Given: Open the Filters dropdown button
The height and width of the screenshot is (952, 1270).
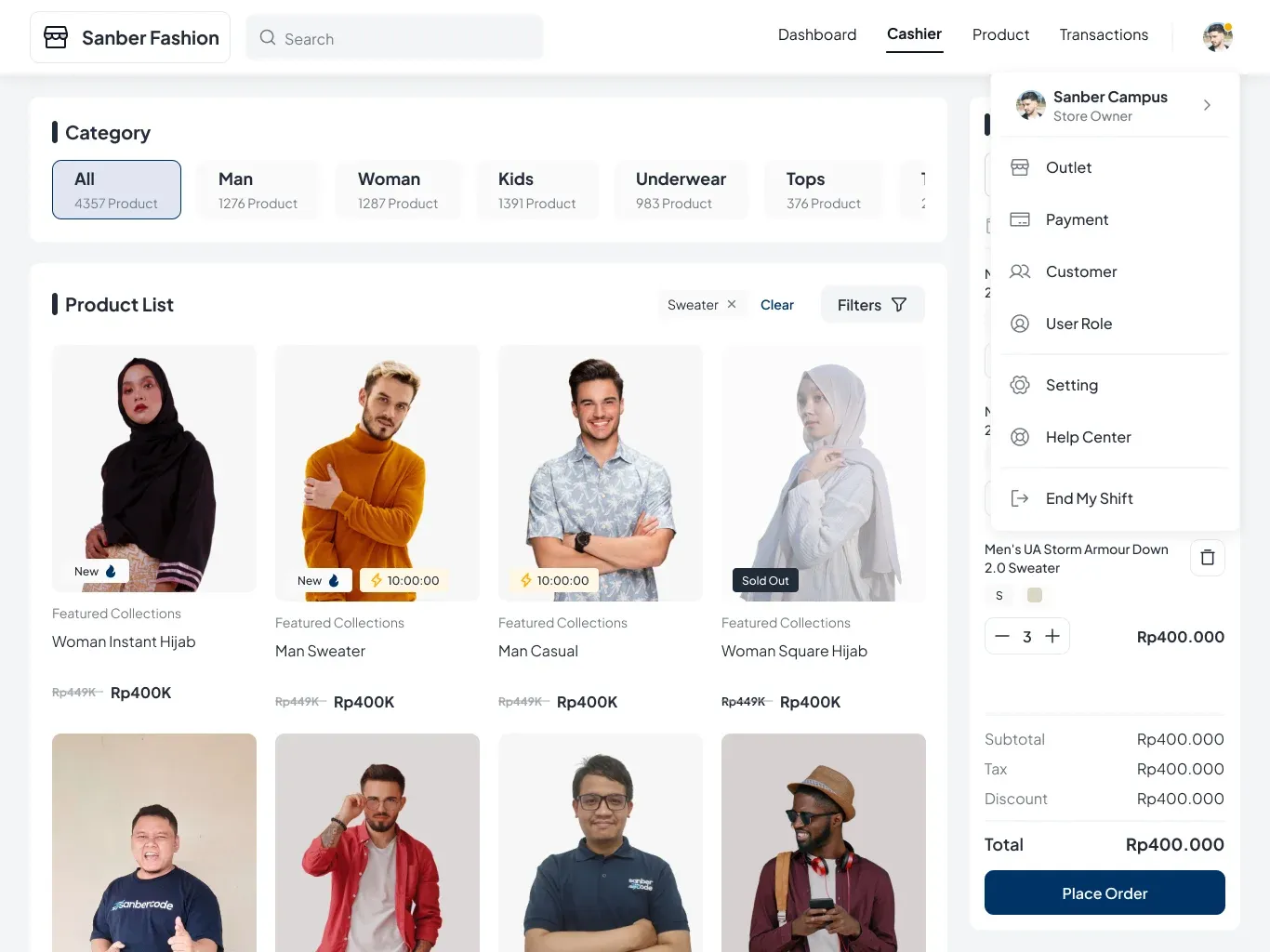Looking at the screenshot, I should (872, 305).
